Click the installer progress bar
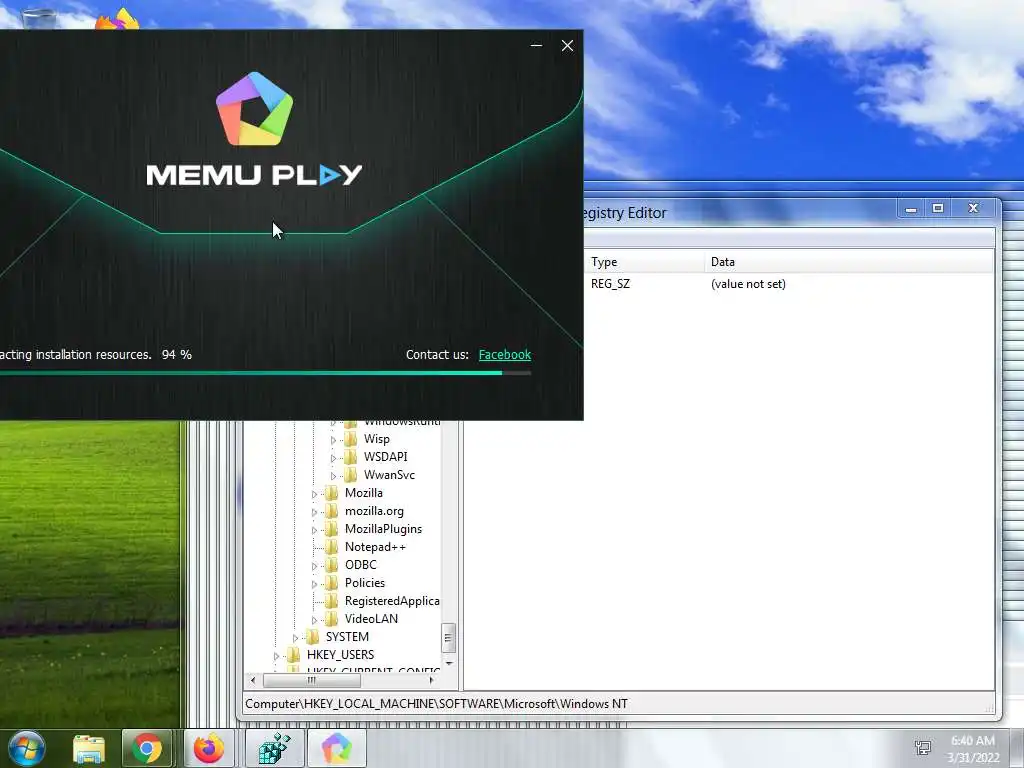The image size is (1024, 768). (x=264, y=373)
